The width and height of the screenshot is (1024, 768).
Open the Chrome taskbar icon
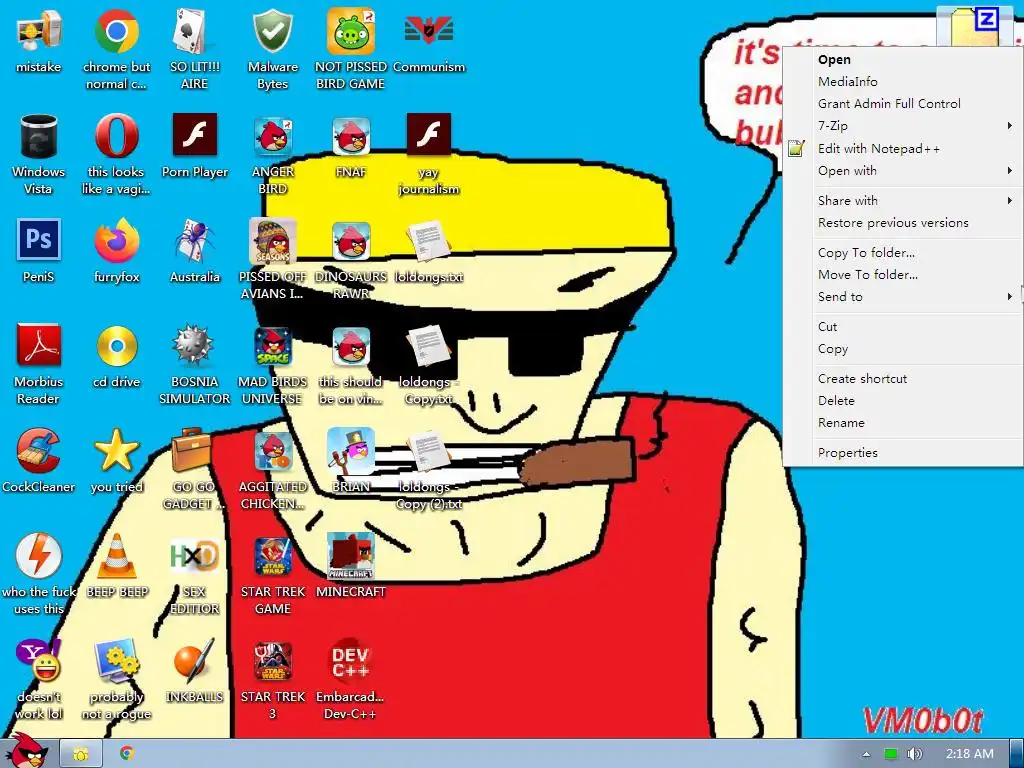[x=127, y=754]
